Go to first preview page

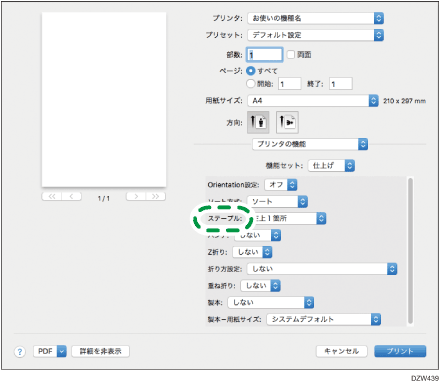52,196
